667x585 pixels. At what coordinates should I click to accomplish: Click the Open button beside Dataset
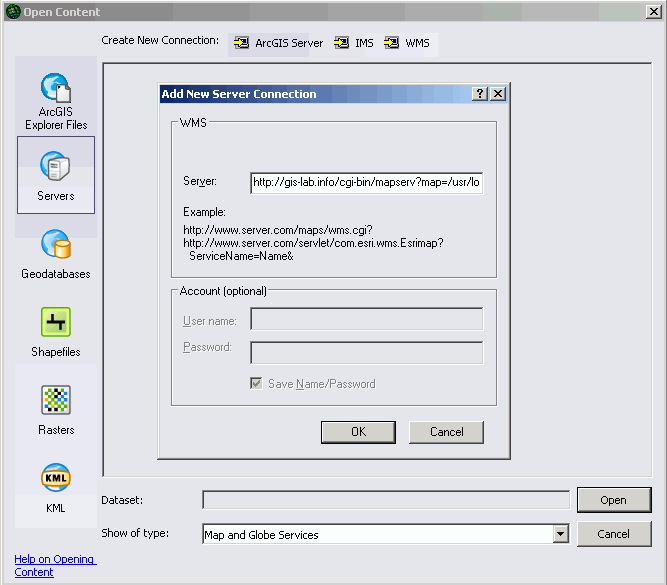[x=614, y=500]
